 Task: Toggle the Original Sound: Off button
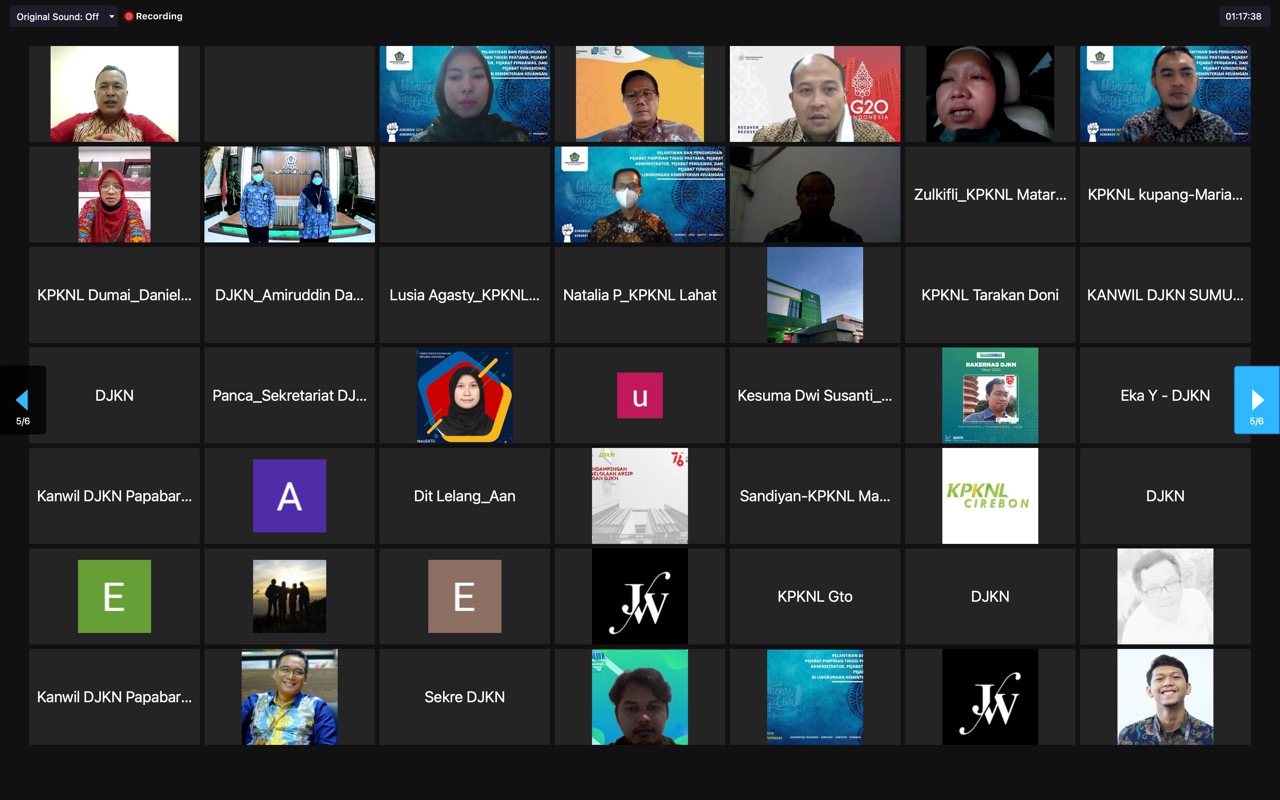pyautogui.click(x=57, y=17)
